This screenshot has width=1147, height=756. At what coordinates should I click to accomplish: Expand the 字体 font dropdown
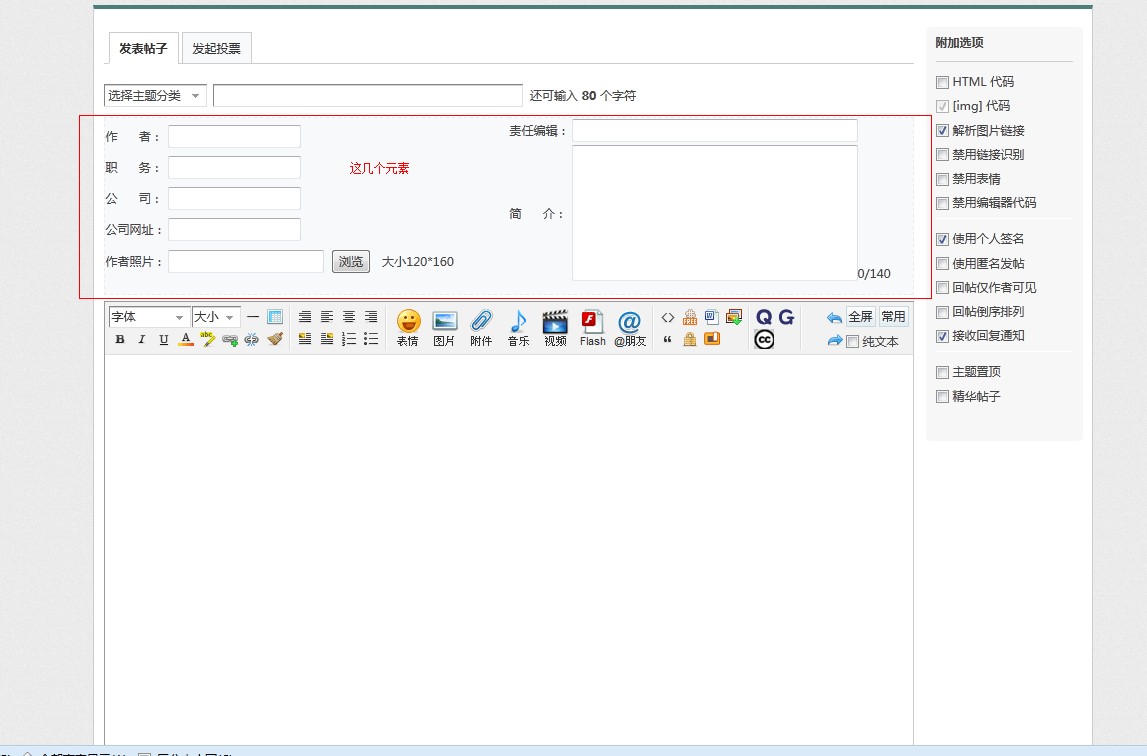click(149, 317)
